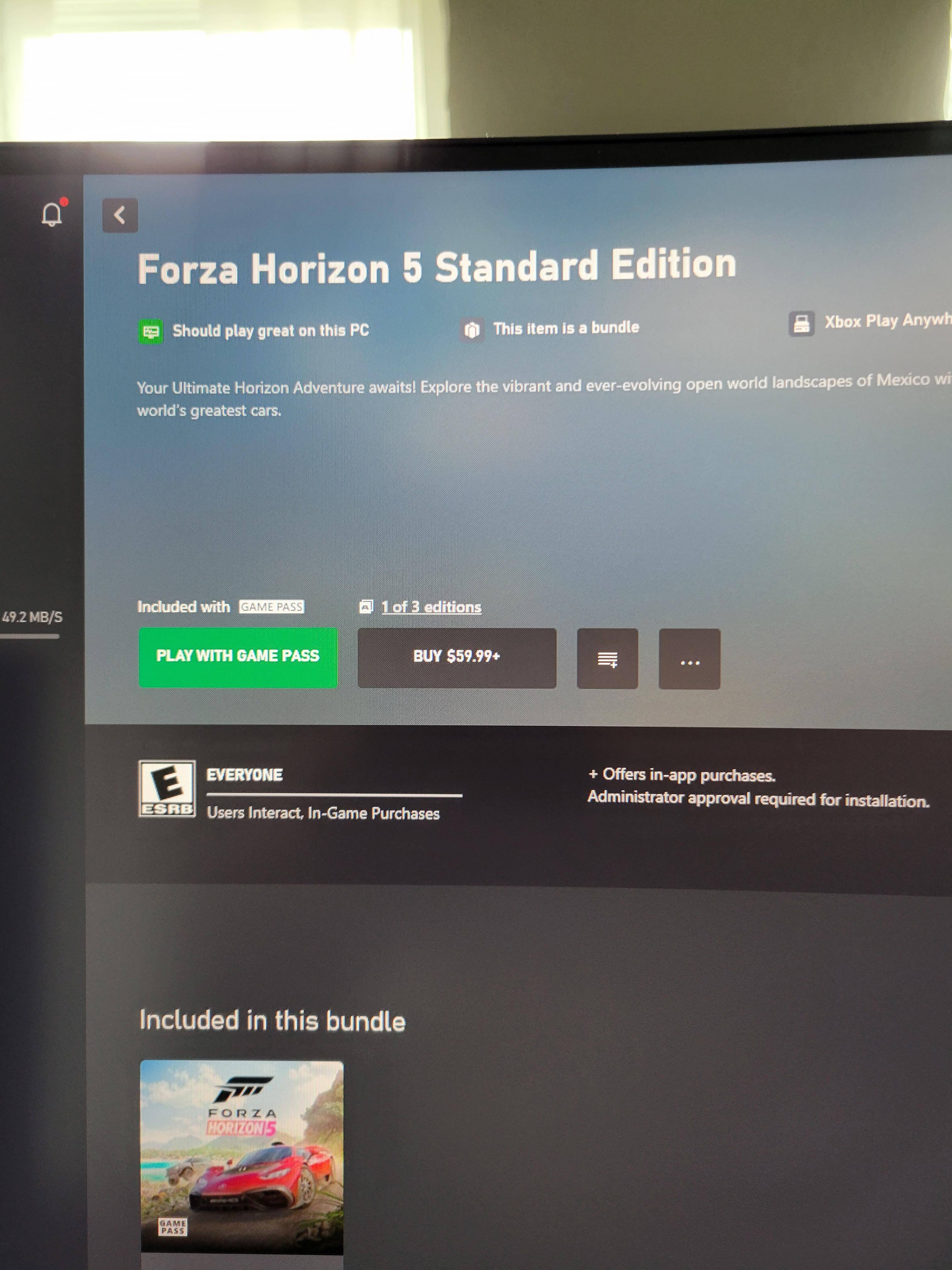
Task: Click the 49.2 MB/S download speed label
Action: pyautogui.click(x=32, y=617)
